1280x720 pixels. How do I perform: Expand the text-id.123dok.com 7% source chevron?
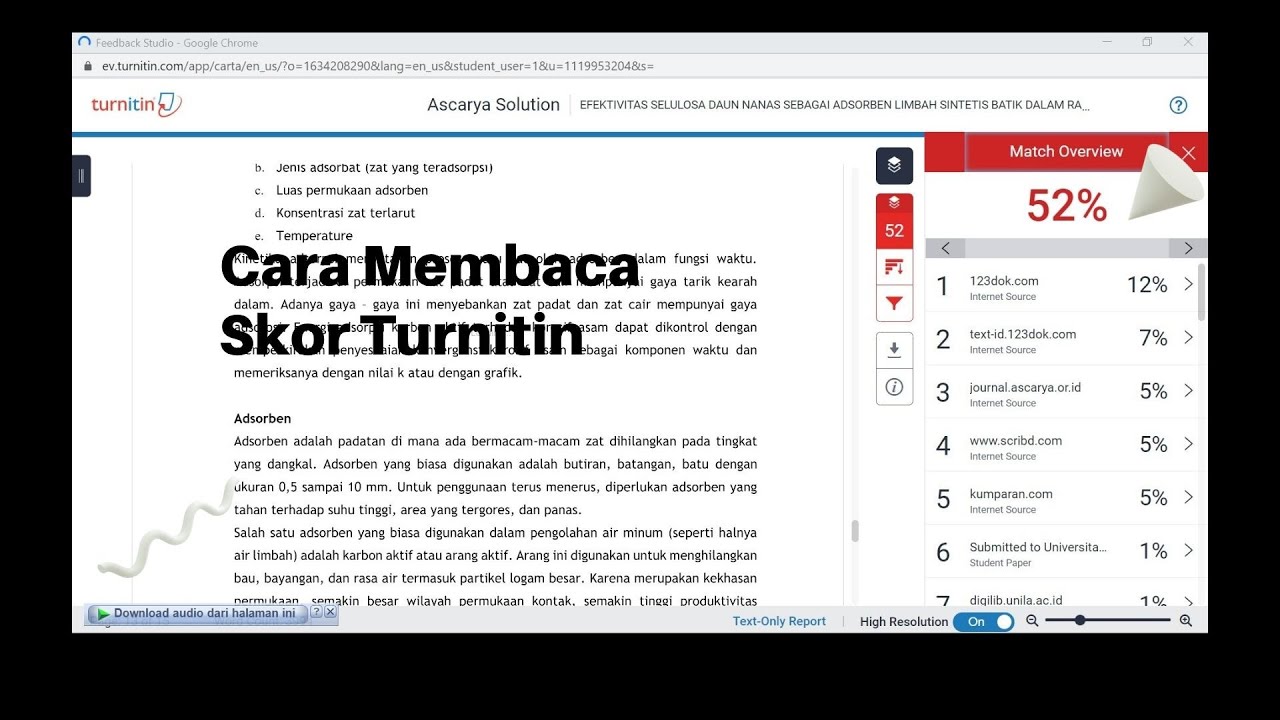point(1188,337)
